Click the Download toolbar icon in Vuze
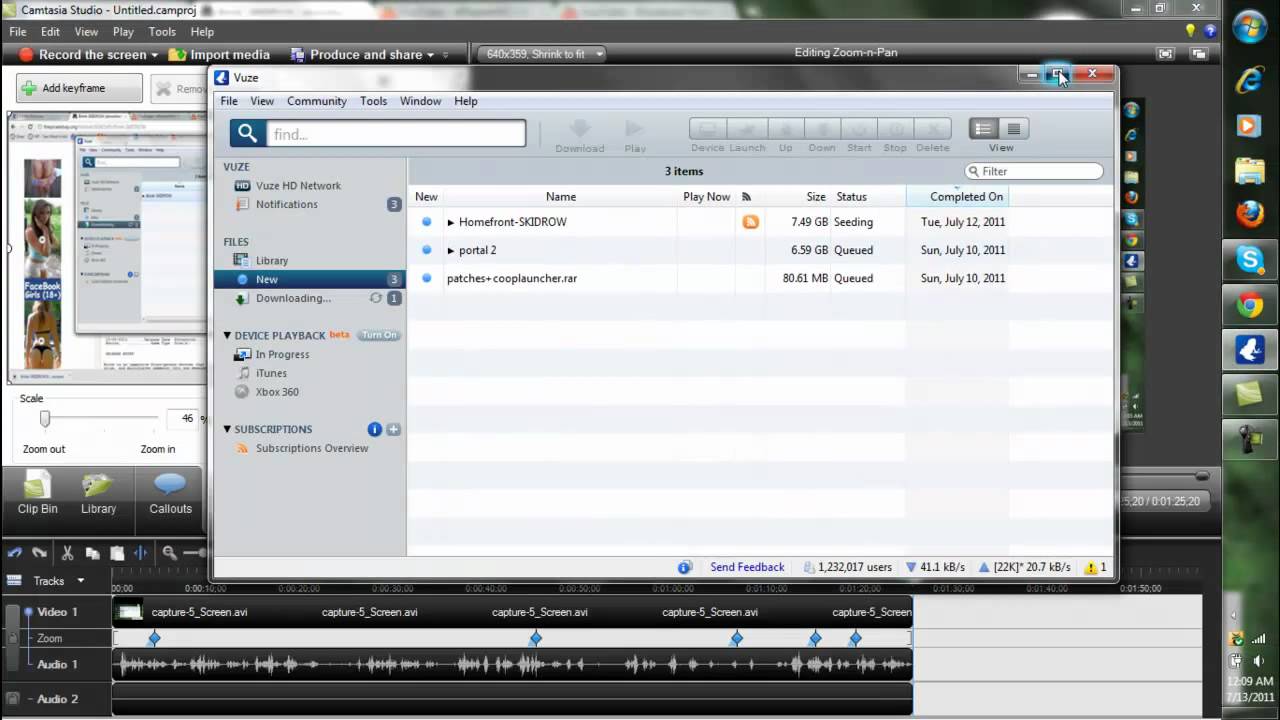Viewport: 1280px width, 720px height. point(580,129)
